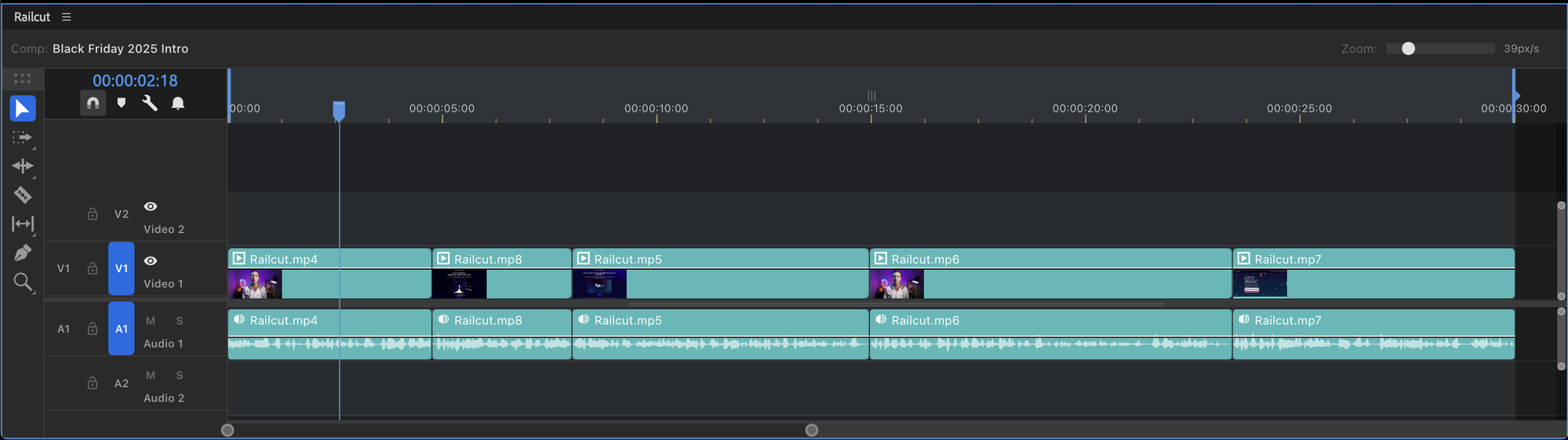Solo the Audio 2 track
Screen dimensions: 1568x440
pyautogui.click(x=180, y=375)
